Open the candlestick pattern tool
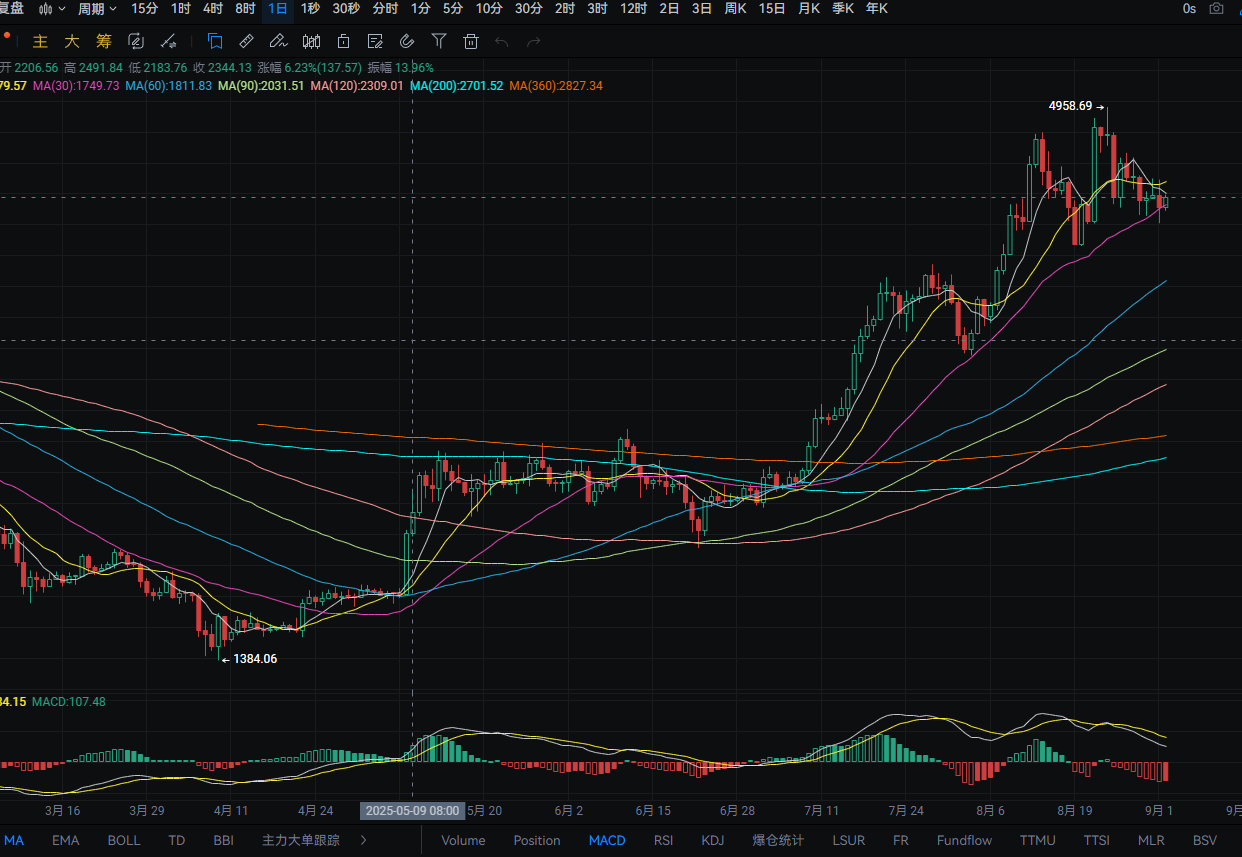 (311, 41)
